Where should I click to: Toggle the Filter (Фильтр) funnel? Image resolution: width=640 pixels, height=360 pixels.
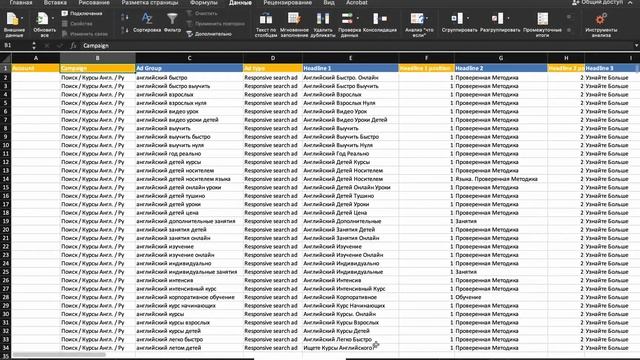click(x=172, y=22)
